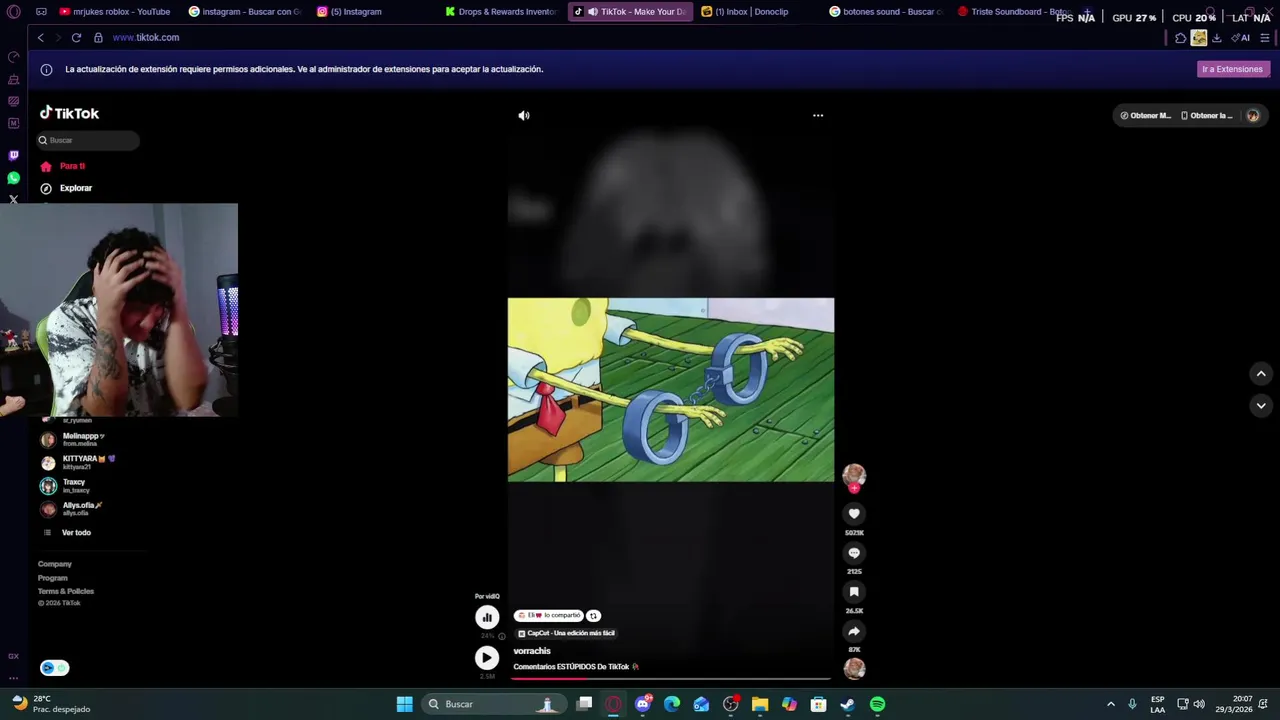Reload the page with refresh icon

click(76, 38)
